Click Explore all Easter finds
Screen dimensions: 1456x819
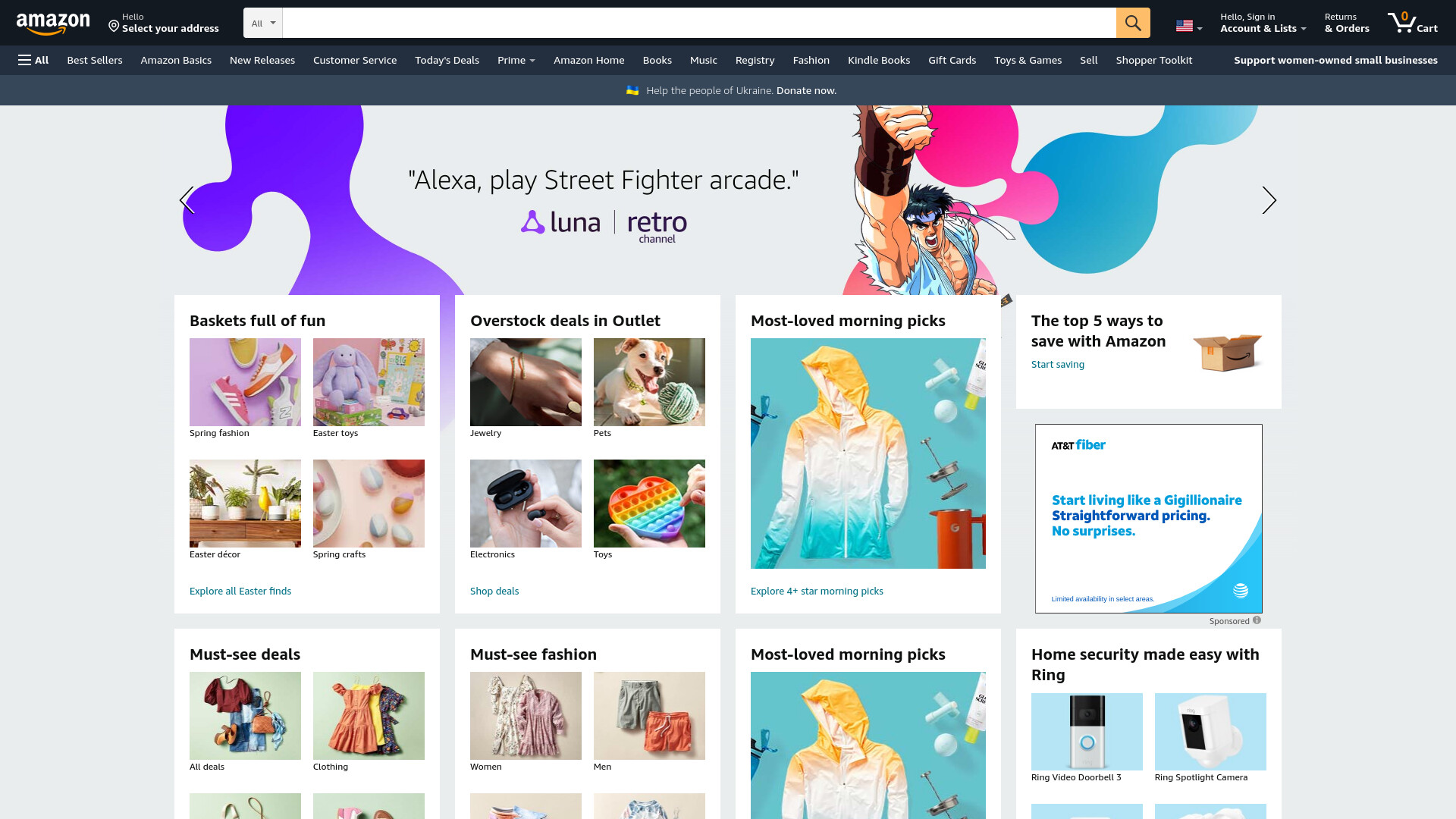coord(240,591)
